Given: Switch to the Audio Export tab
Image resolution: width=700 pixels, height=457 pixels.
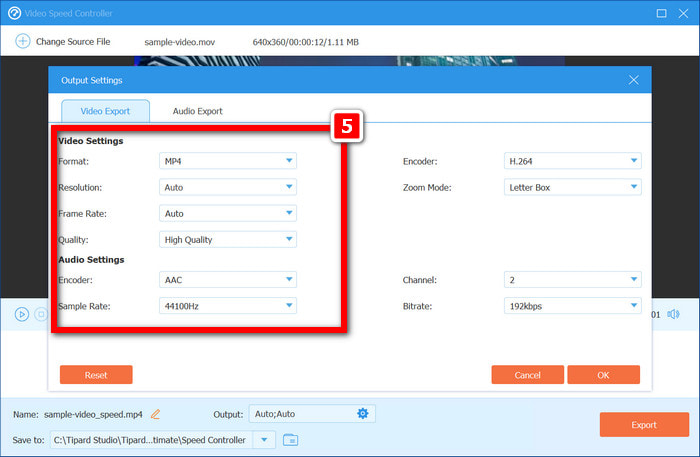Looking at the screenshot, I should pos(197,111).
